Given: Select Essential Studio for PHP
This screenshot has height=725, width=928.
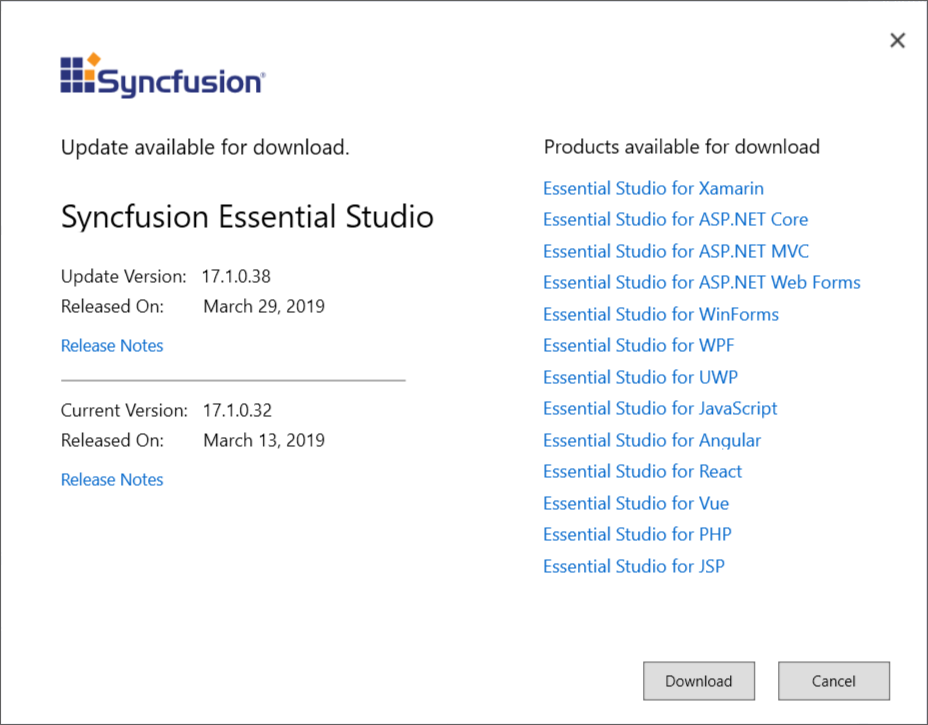Looking at the screenshot, I should [637, 535].
